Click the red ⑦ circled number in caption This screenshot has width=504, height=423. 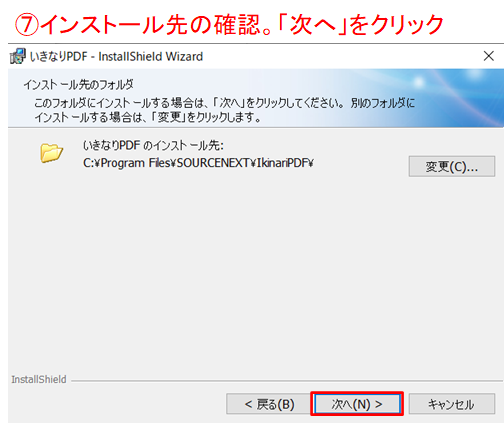click(27, 25)
